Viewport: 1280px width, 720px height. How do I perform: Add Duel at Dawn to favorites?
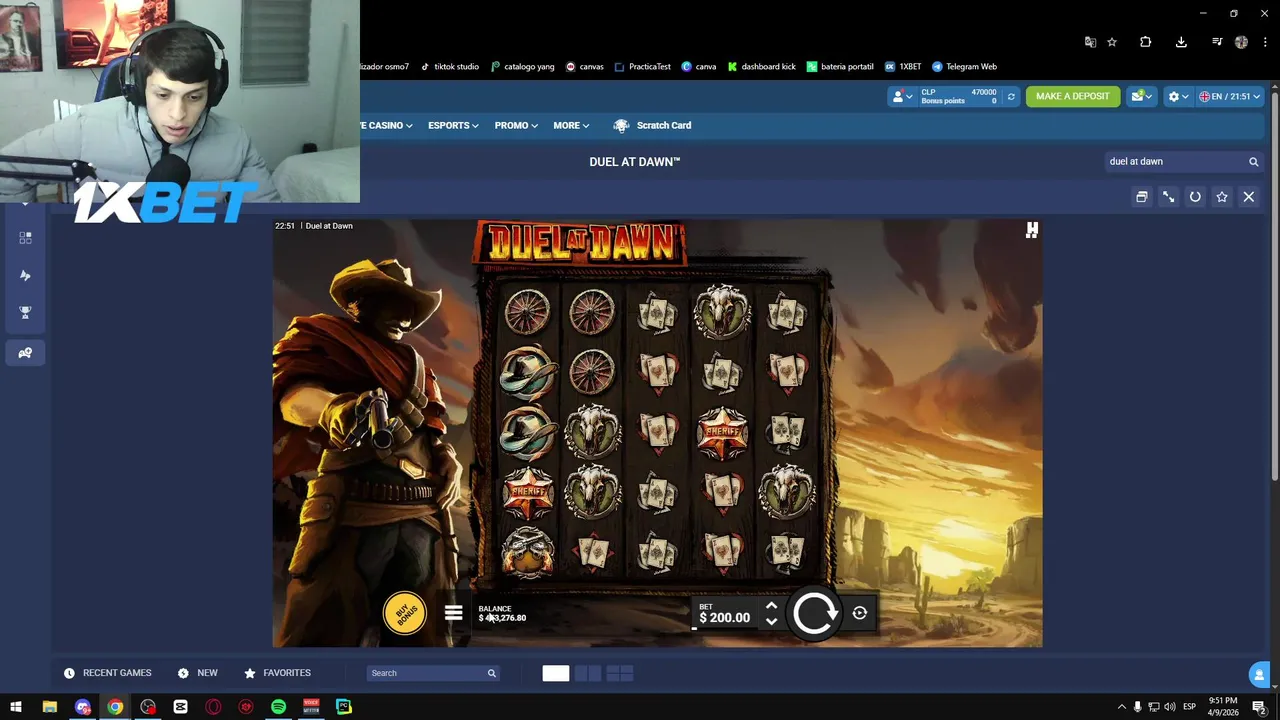click(x=1222, y=197)
